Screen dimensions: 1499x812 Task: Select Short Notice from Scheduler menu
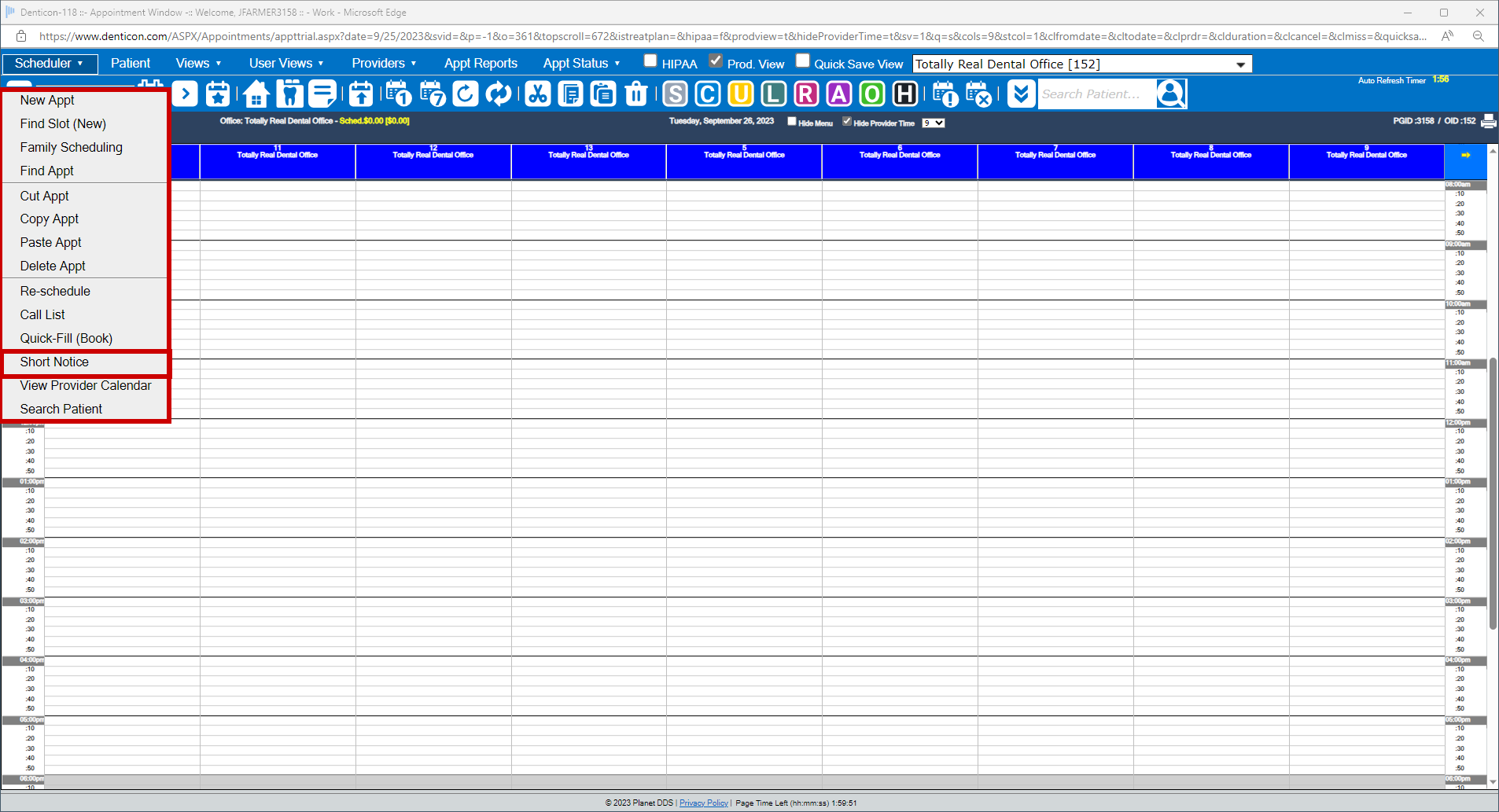54,362
